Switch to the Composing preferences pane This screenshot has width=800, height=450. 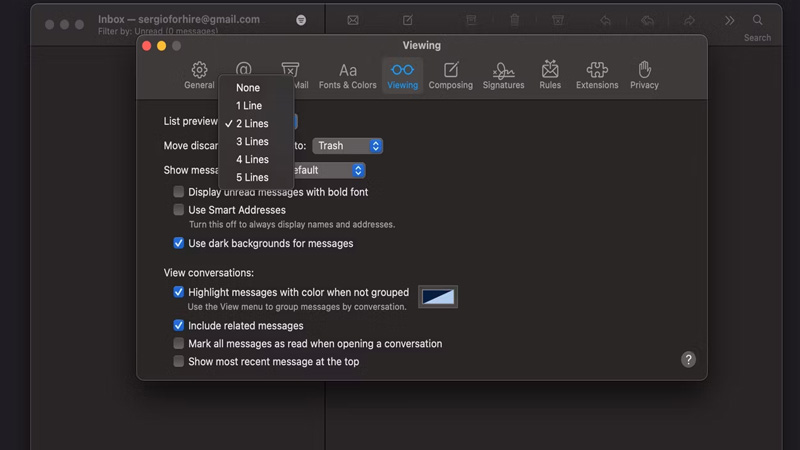(x=450, y=75)
